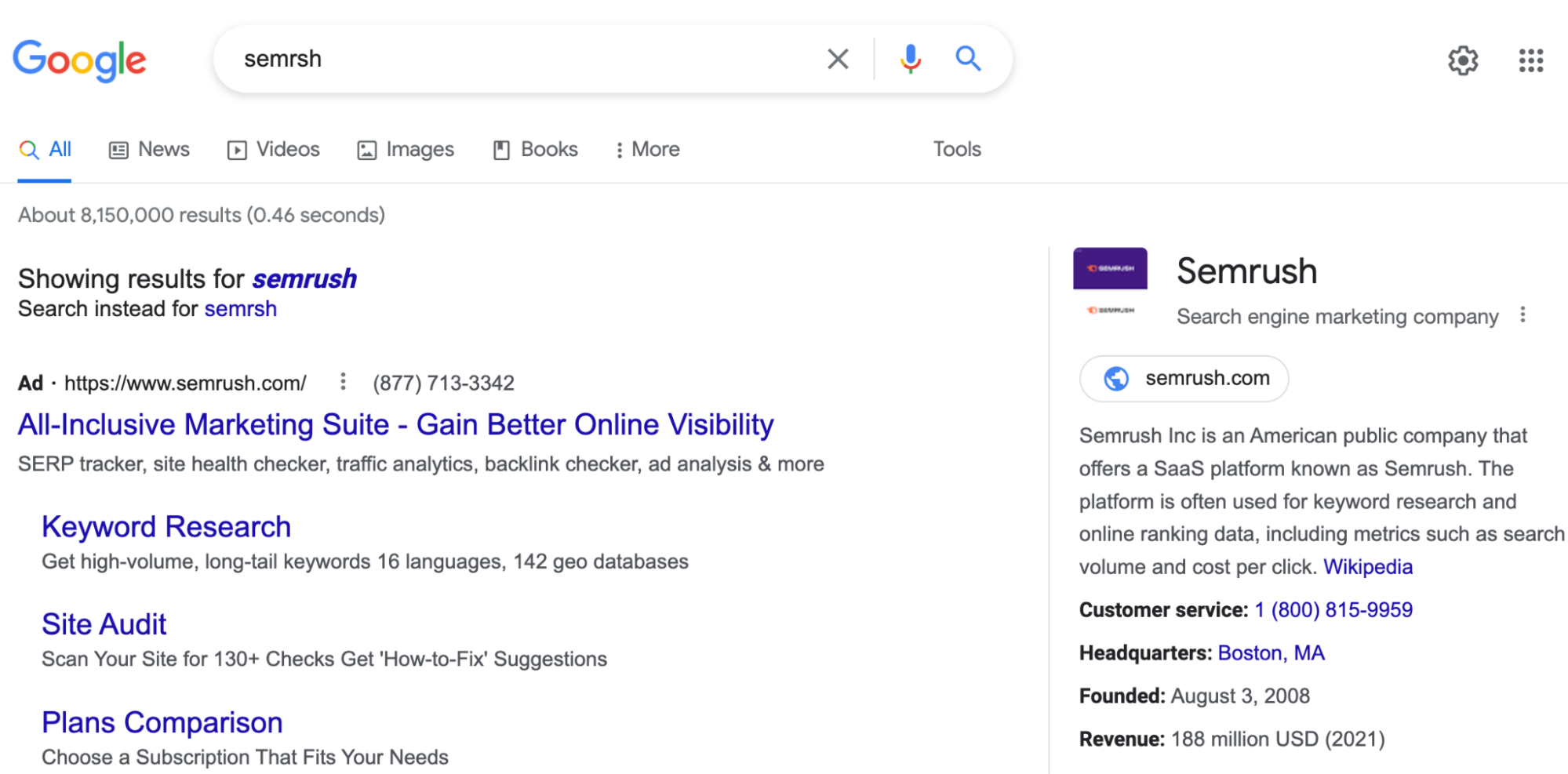Call customer service 1 (800) 815-9959

coord(1333,610)
